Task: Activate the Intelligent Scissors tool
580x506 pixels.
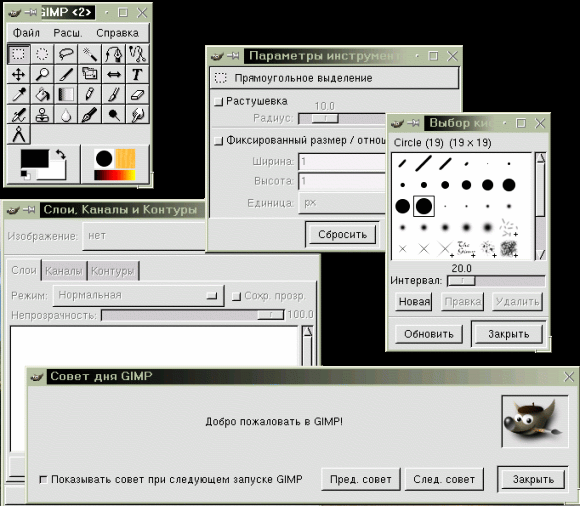Action: (138, 54)
